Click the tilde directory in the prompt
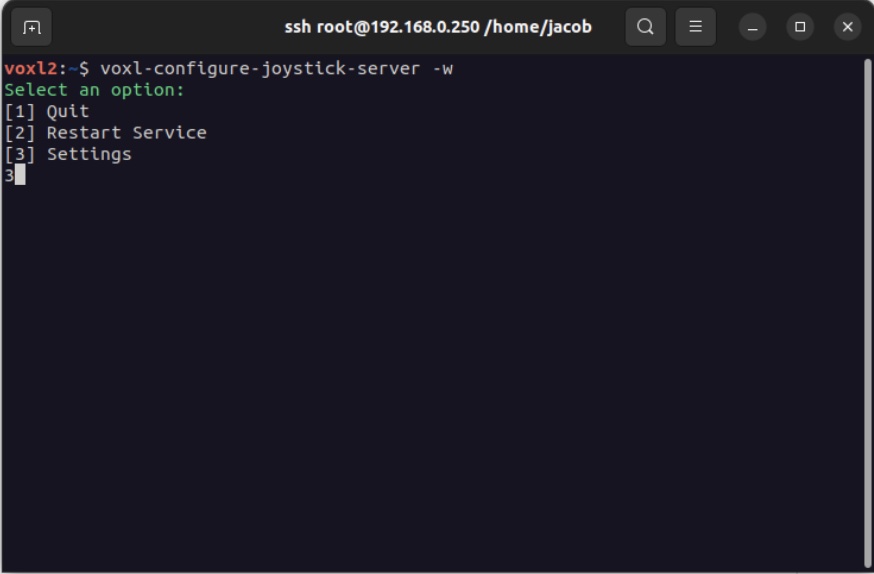 pyautogui.click(x=73, y=69)
